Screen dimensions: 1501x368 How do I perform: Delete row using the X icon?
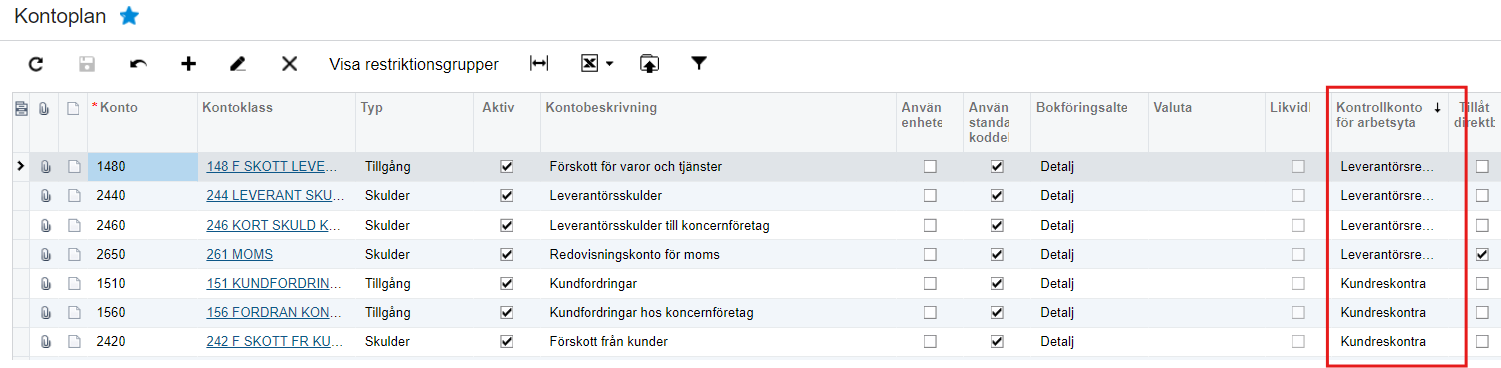coord(289,64)
